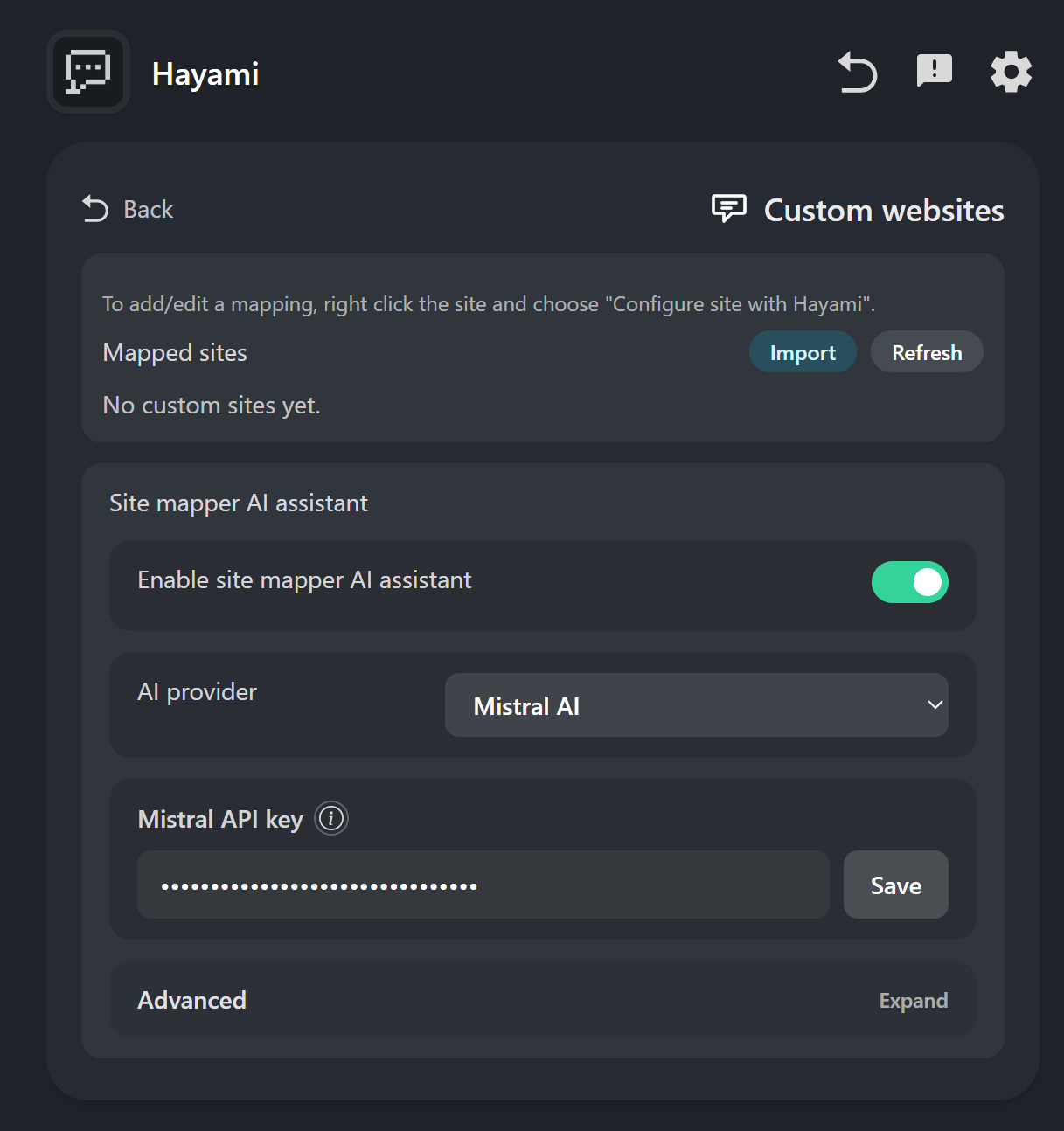The image size is (1064, 1131).
Task: Go Back to the previous page
Action: (x=129, y=209)
